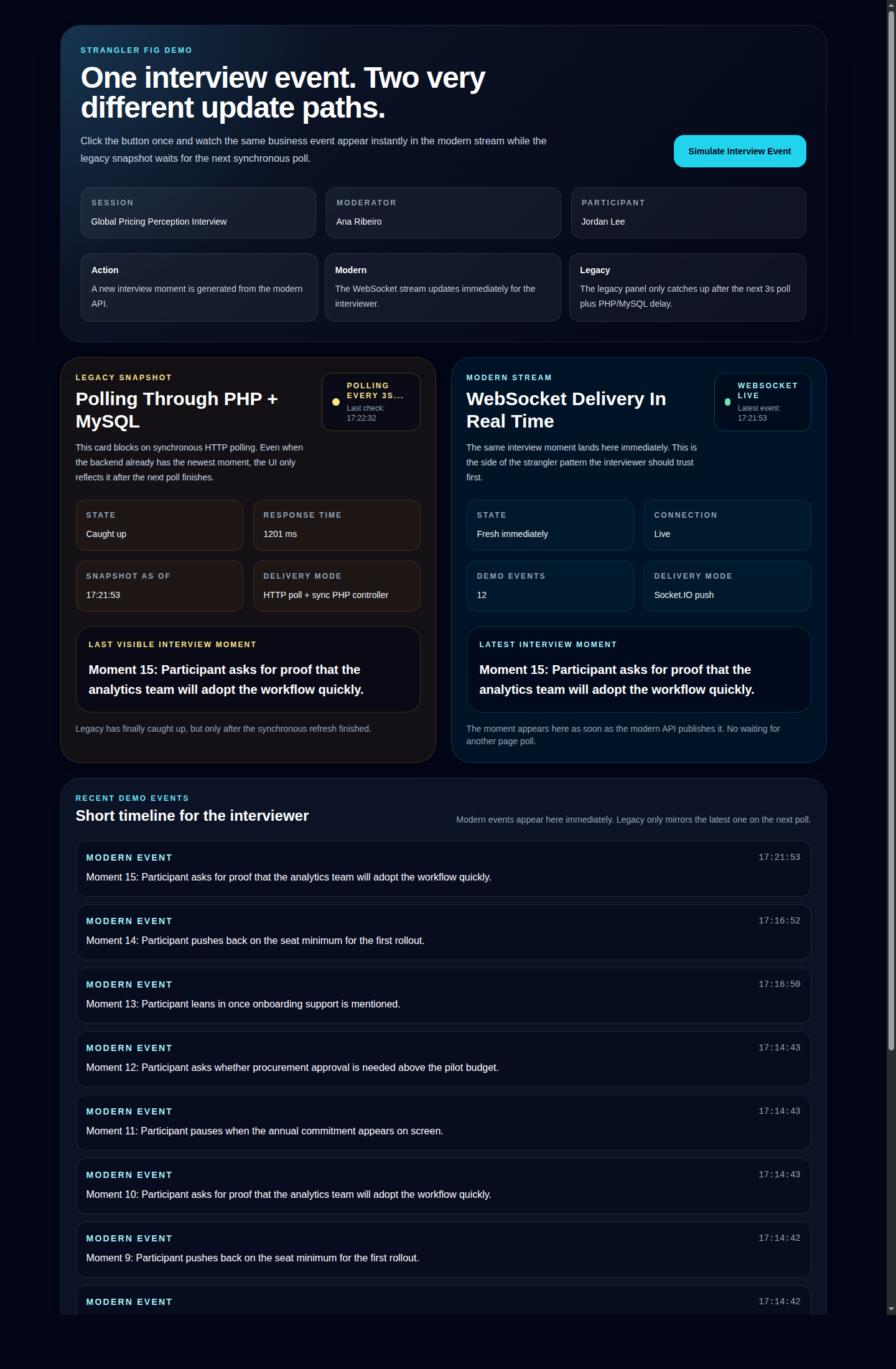Select timeline row 'Moment 9: Participant pushes back'
This screenshot has height=1369, width=896.
(444, 1250)
